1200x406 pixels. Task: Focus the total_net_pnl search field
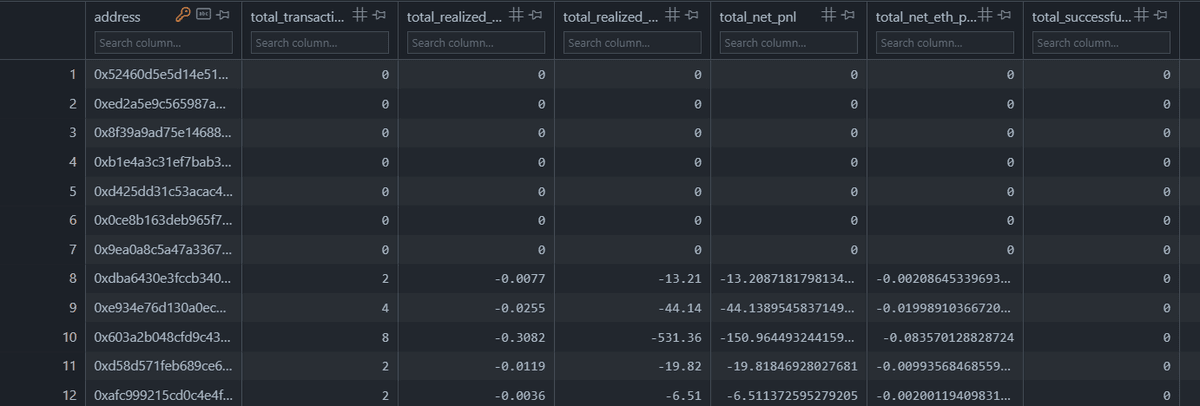789,43
